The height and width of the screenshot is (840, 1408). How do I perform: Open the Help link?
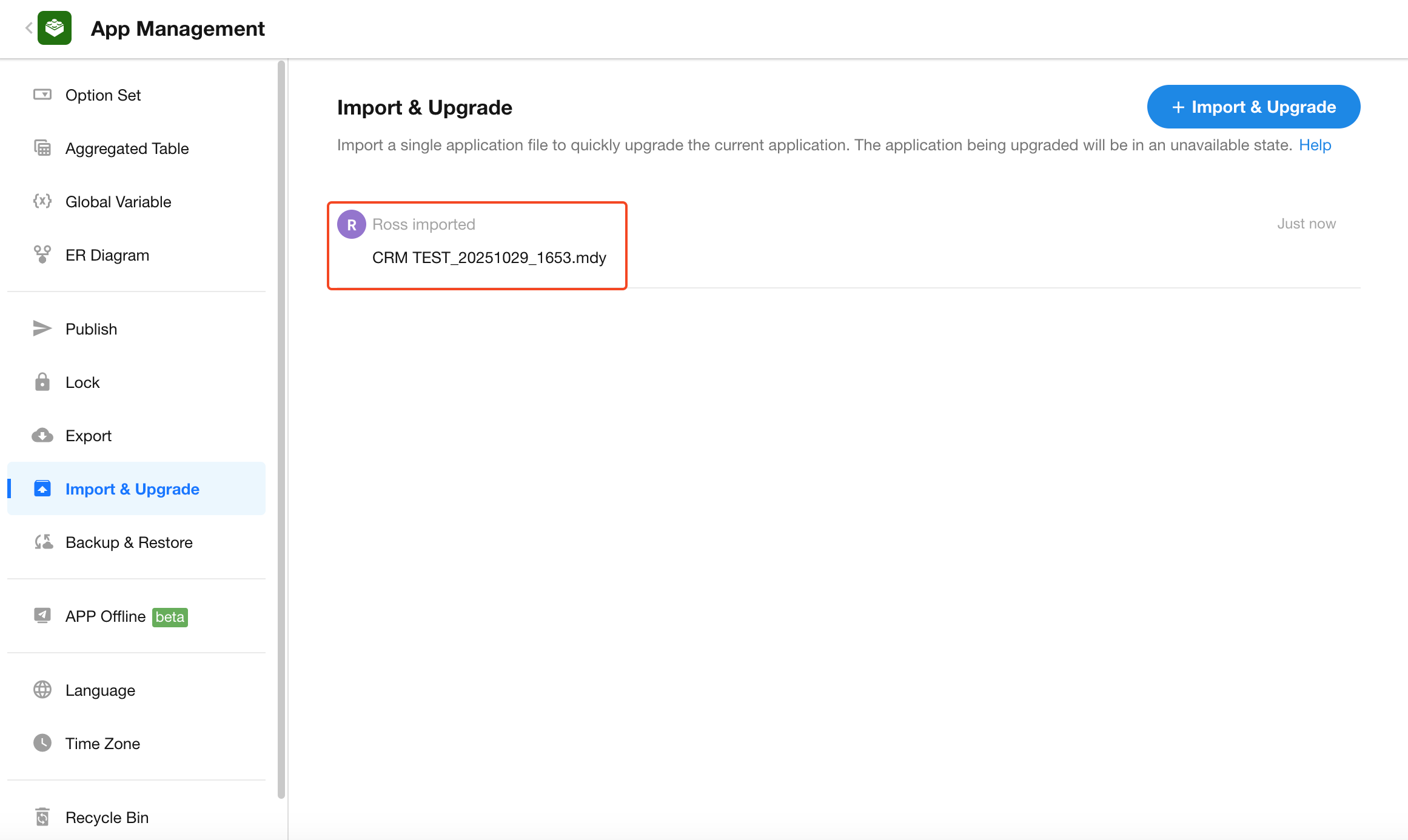pyautogui.click(x=1315, y=145)
